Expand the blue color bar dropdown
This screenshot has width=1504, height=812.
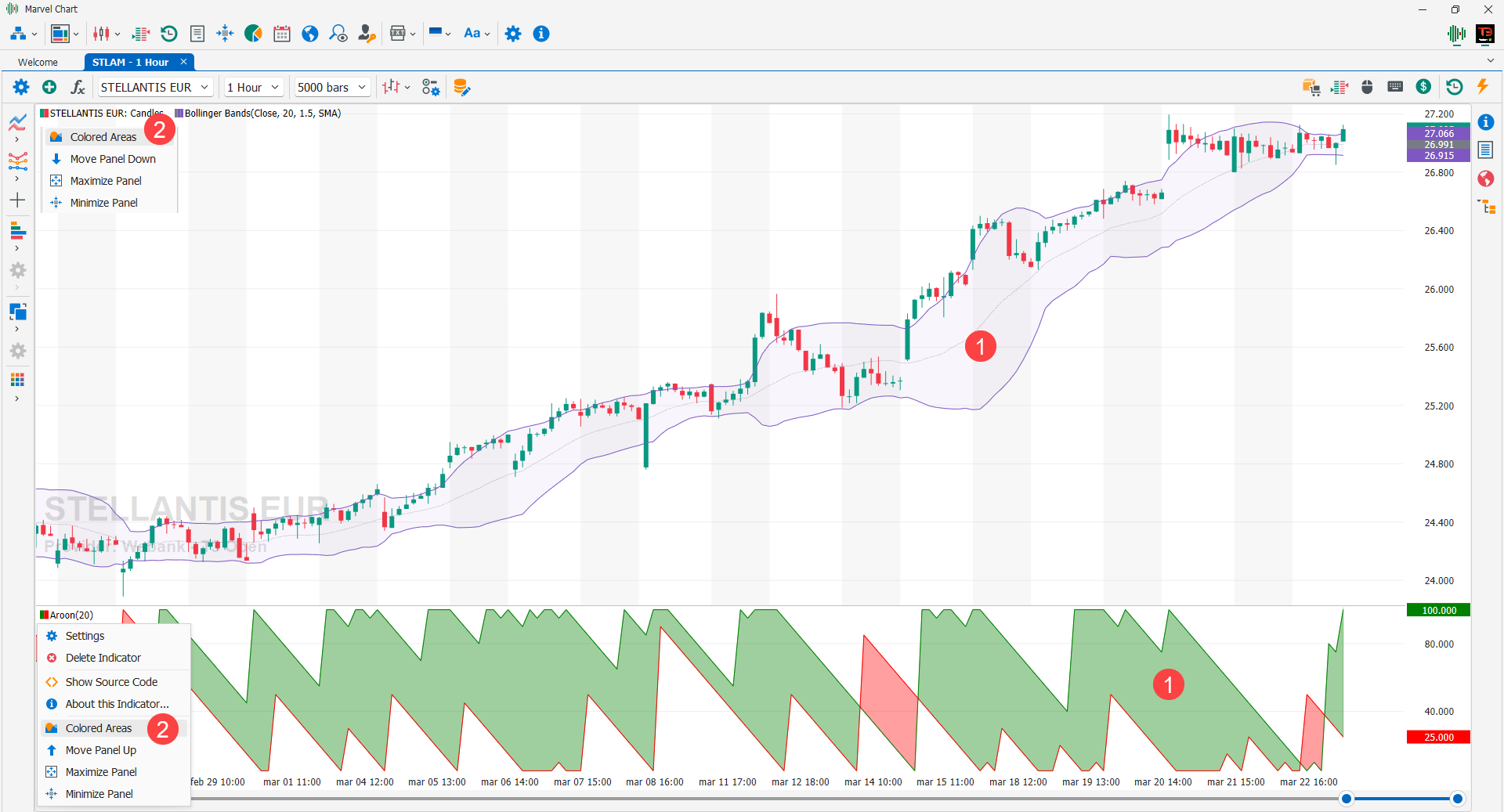point(448,34)
